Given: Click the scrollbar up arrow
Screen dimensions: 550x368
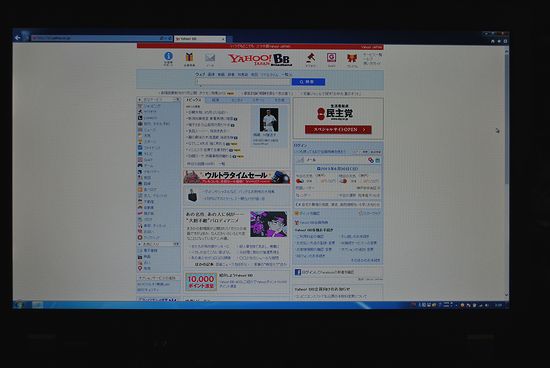Looking at the screenshot, I should click(507, 51).
